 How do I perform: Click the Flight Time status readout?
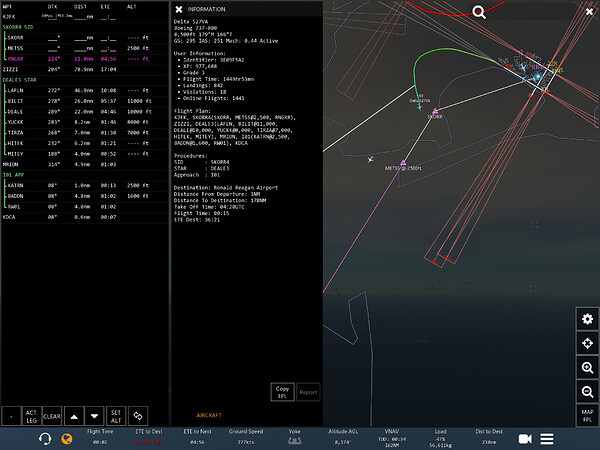pyautogui.click(x=100, y=437)
